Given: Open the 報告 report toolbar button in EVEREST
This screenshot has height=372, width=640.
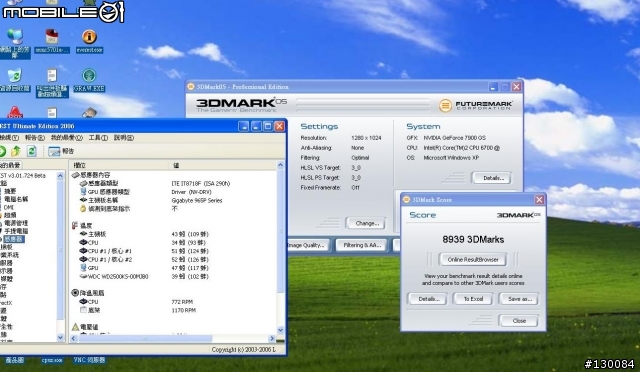Looking at the screenshot, I should pos(61,151).
